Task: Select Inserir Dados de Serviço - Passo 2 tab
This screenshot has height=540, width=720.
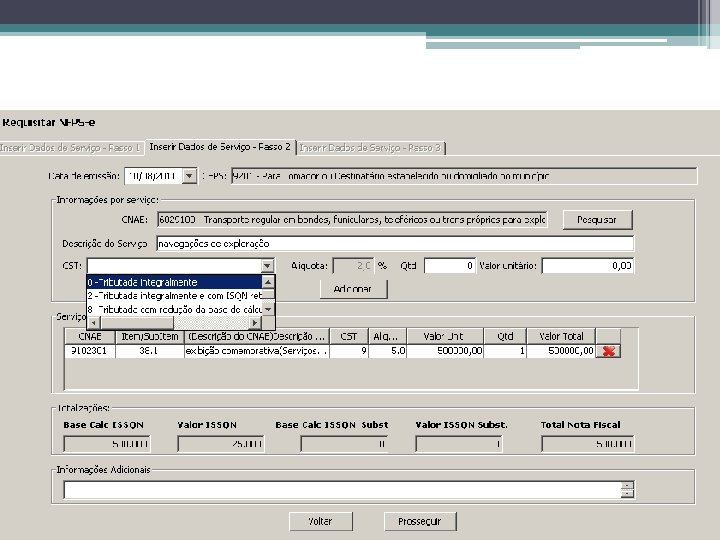Action: (220, 147)
